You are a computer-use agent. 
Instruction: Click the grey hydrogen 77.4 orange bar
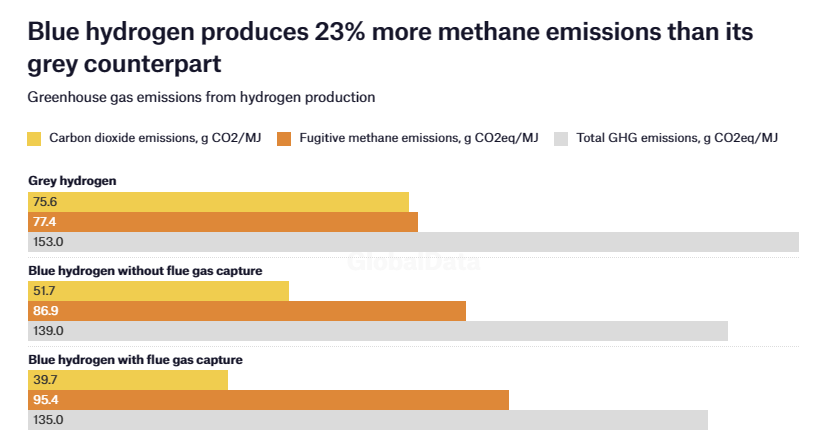click(x=223, y=222)
